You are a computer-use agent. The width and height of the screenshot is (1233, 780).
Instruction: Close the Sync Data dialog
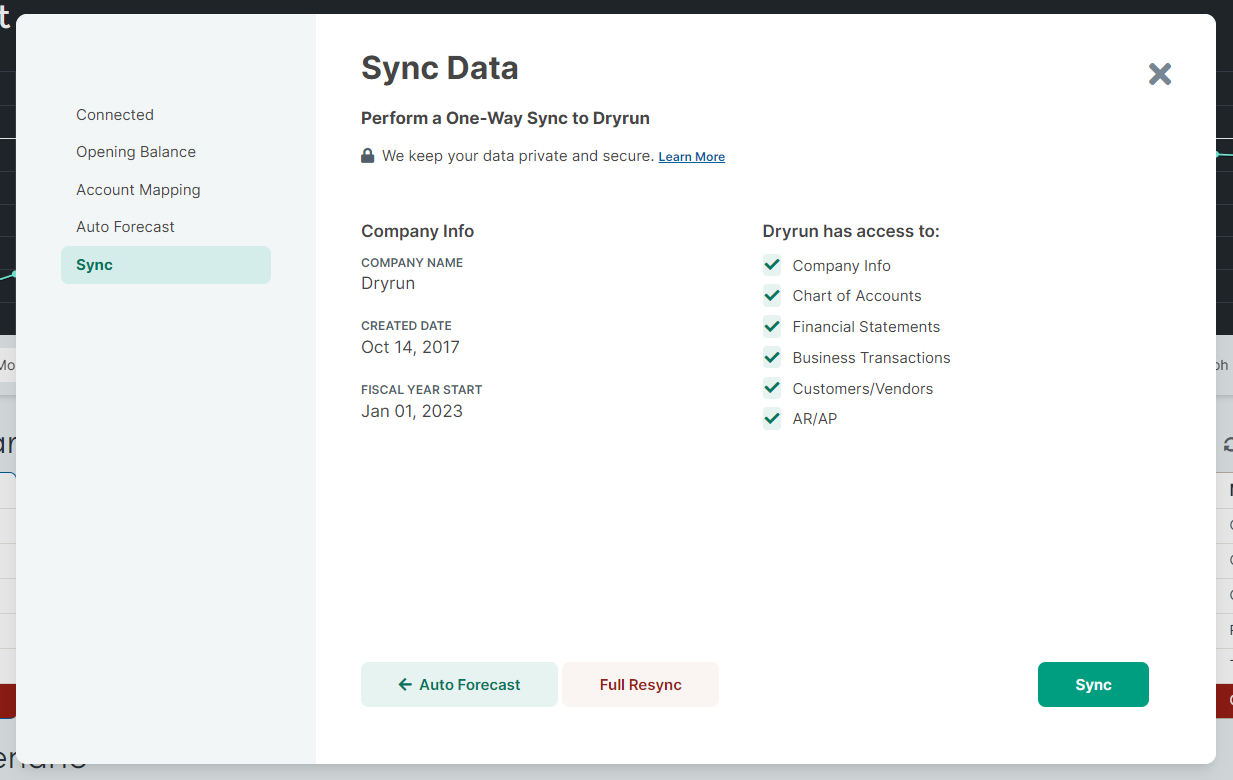(1159, 74)
